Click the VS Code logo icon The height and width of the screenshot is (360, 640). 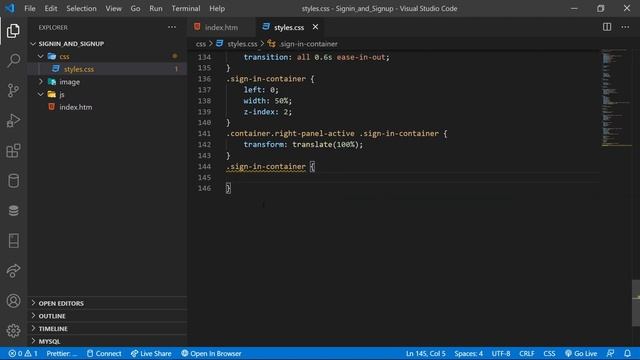10,8
